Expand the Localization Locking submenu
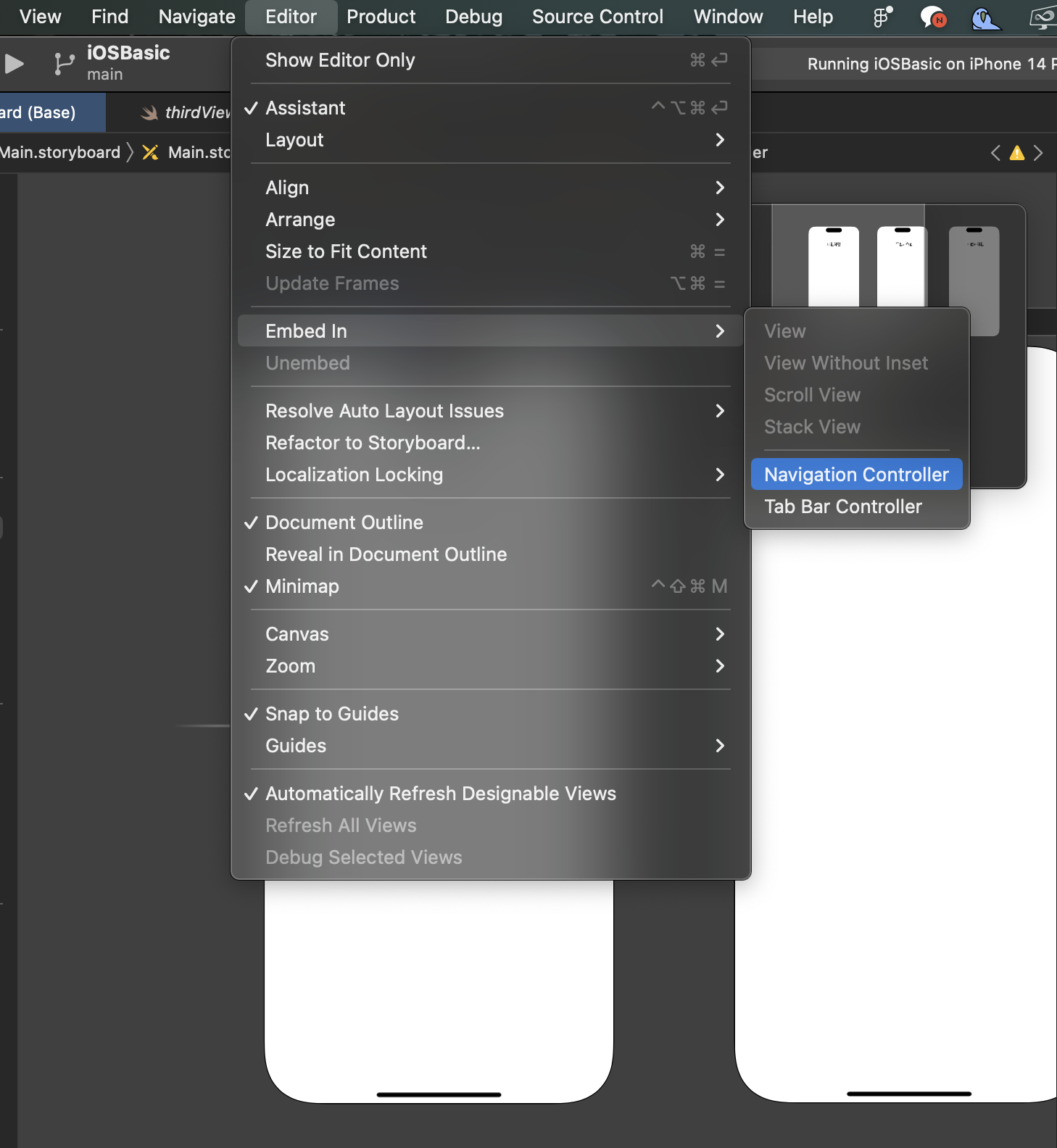Viewport: 1057px width, 1148px height. [x=491, y=475]
